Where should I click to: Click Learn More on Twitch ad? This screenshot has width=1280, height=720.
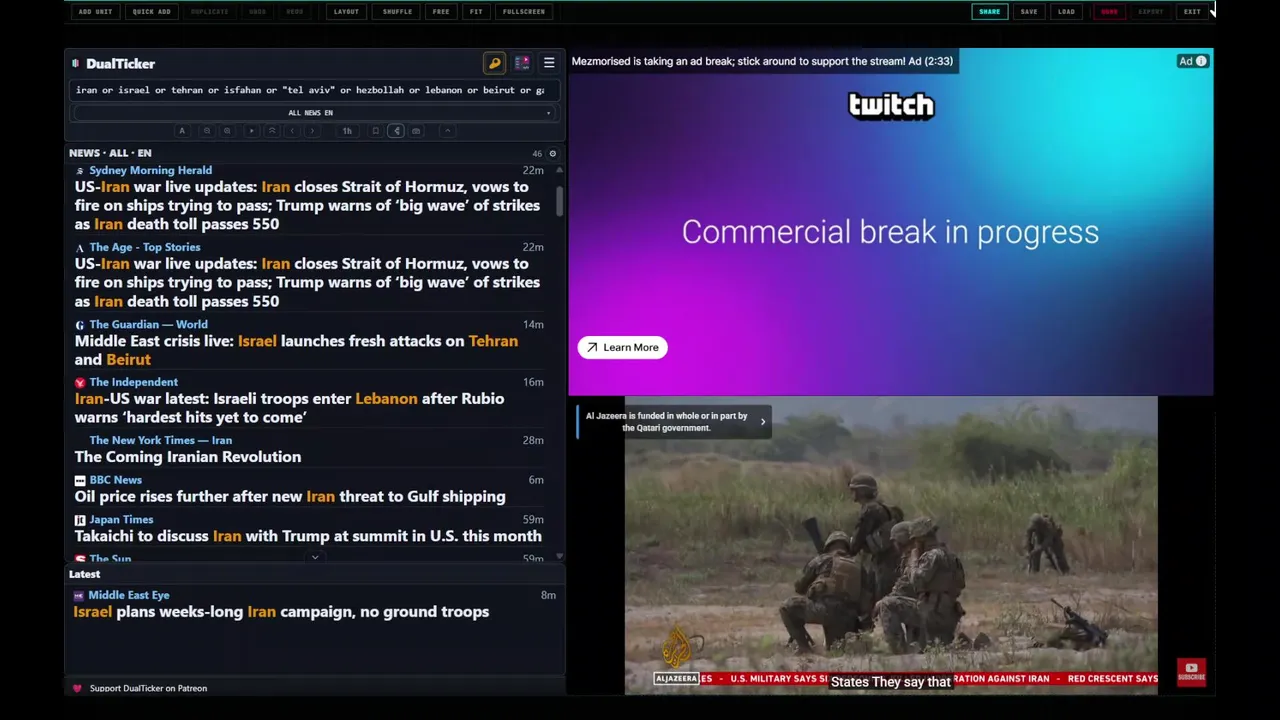622,347
